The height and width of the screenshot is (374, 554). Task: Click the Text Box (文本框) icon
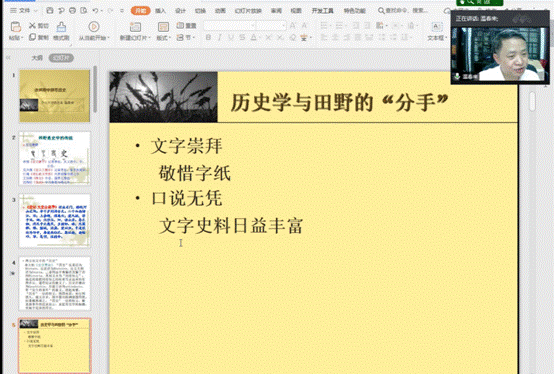point(437,27)
